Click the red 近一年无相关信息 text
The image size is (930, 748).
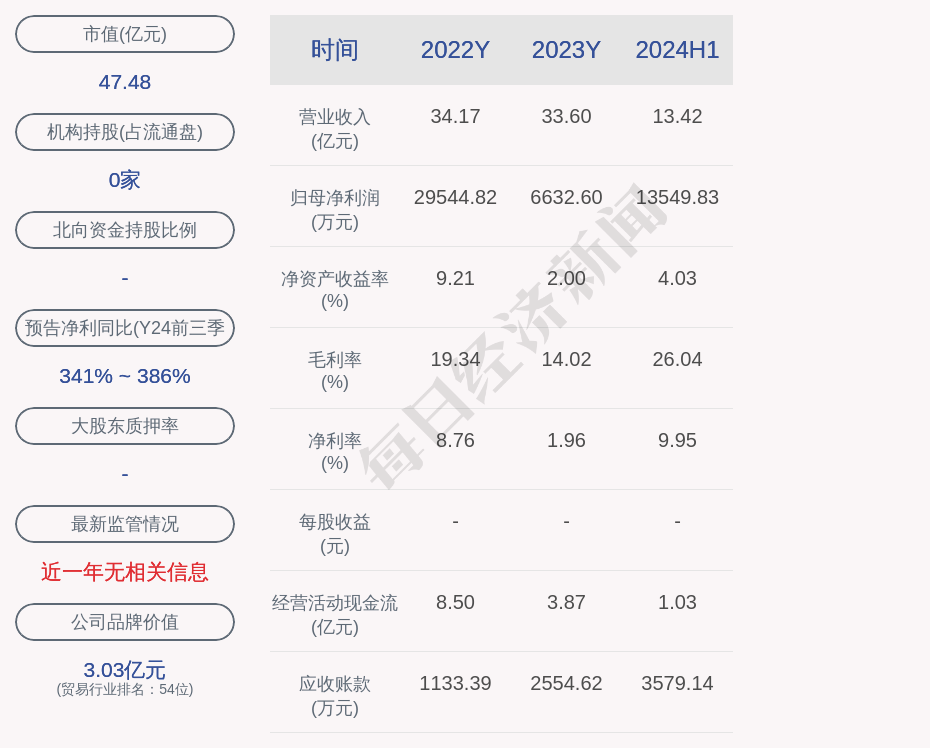click(125, 572)
